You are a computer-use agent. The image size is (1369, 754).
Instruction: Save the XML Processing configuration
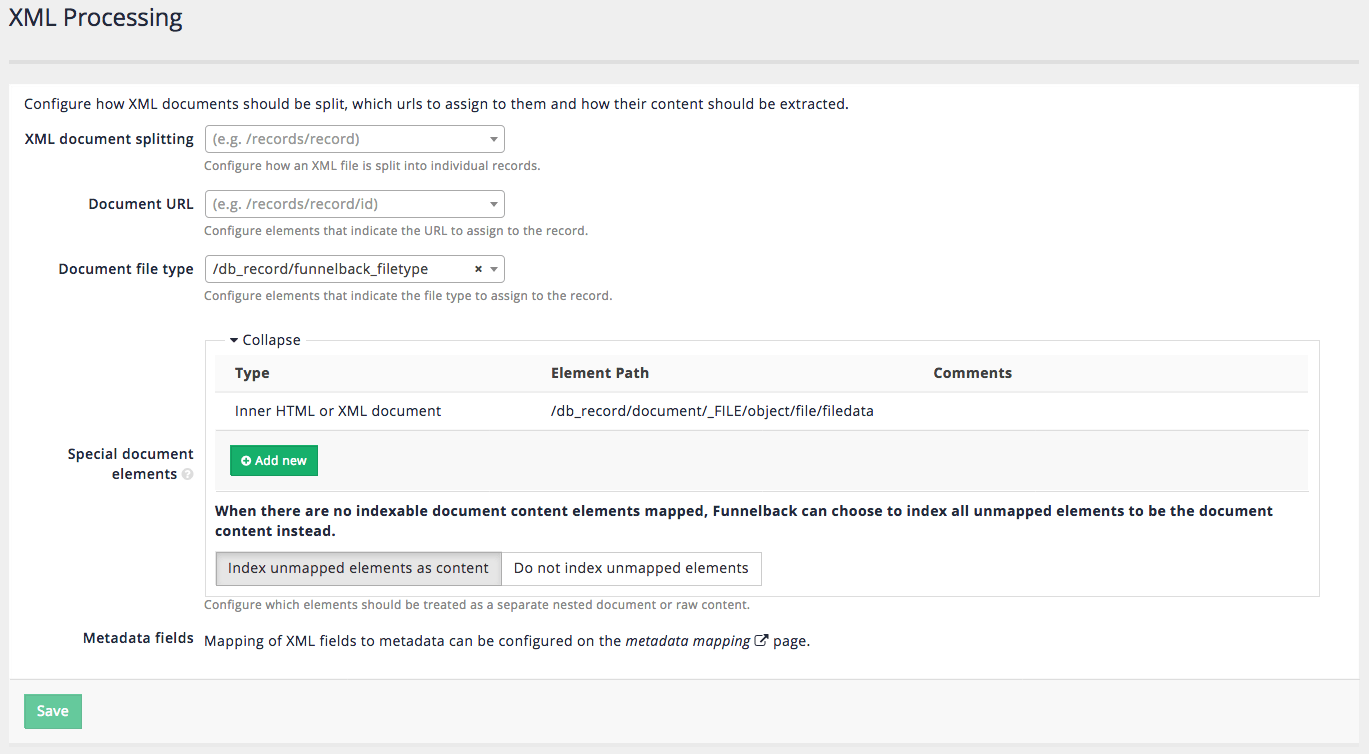click(x=52, y=710)
